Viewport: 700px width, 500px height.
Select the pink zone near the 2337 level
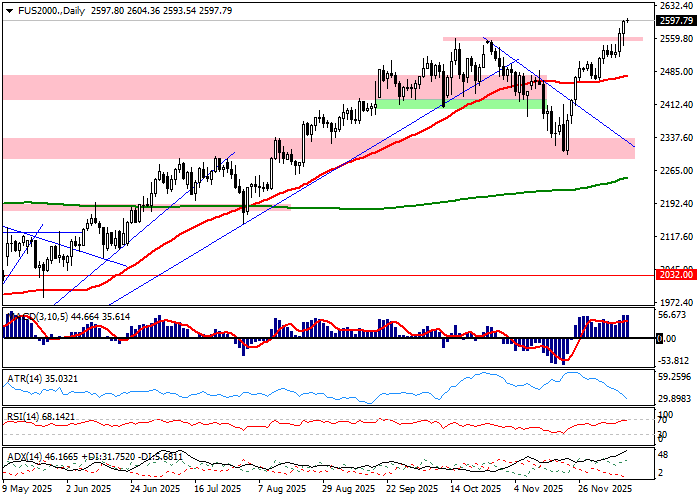[150, 148]
